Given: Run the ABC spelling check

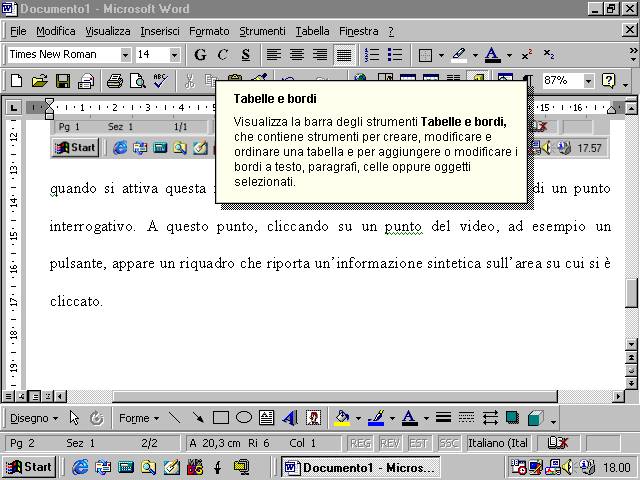Looking at the screenshot, I should pos(160,81).
